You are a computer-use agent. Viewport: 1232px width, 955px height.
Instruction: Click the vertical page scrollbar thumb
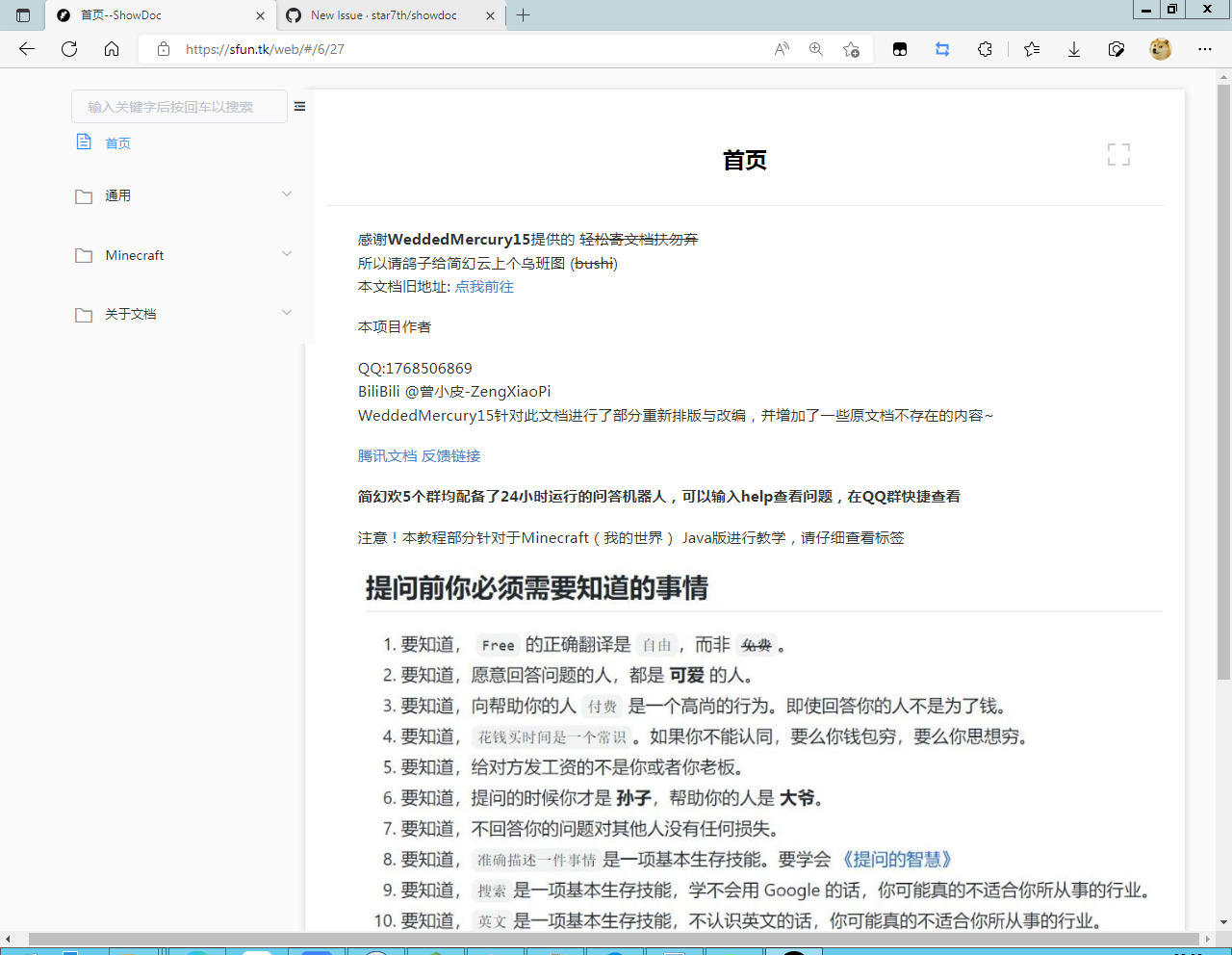pos(1224,381)
